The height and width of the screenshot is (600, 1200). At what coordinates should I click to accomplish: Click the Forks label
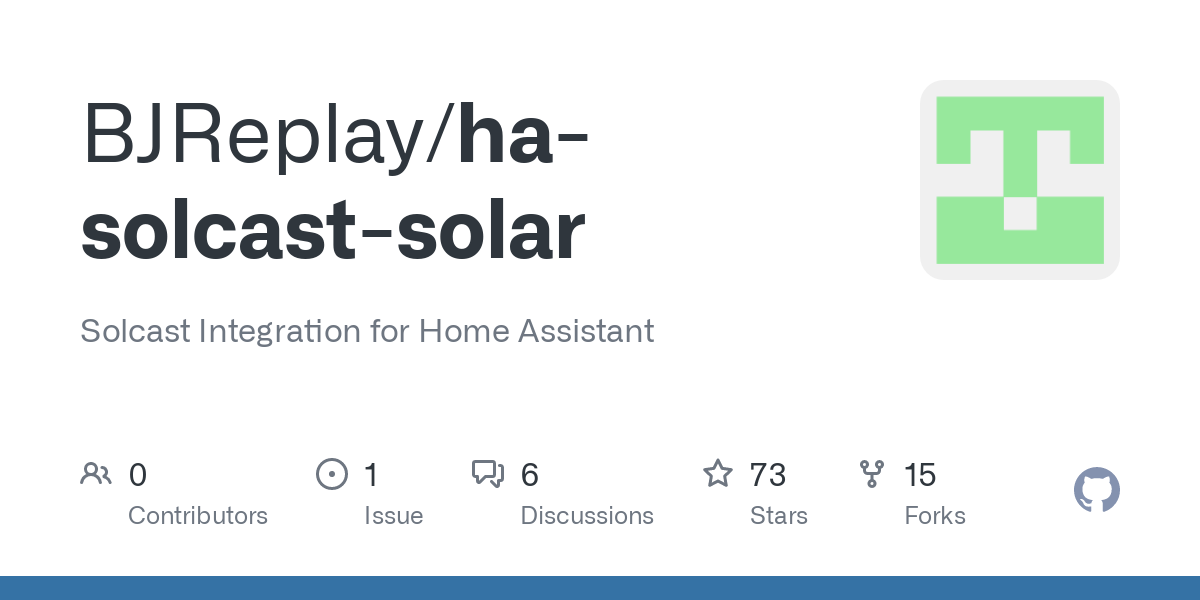(x=935, y=516)
